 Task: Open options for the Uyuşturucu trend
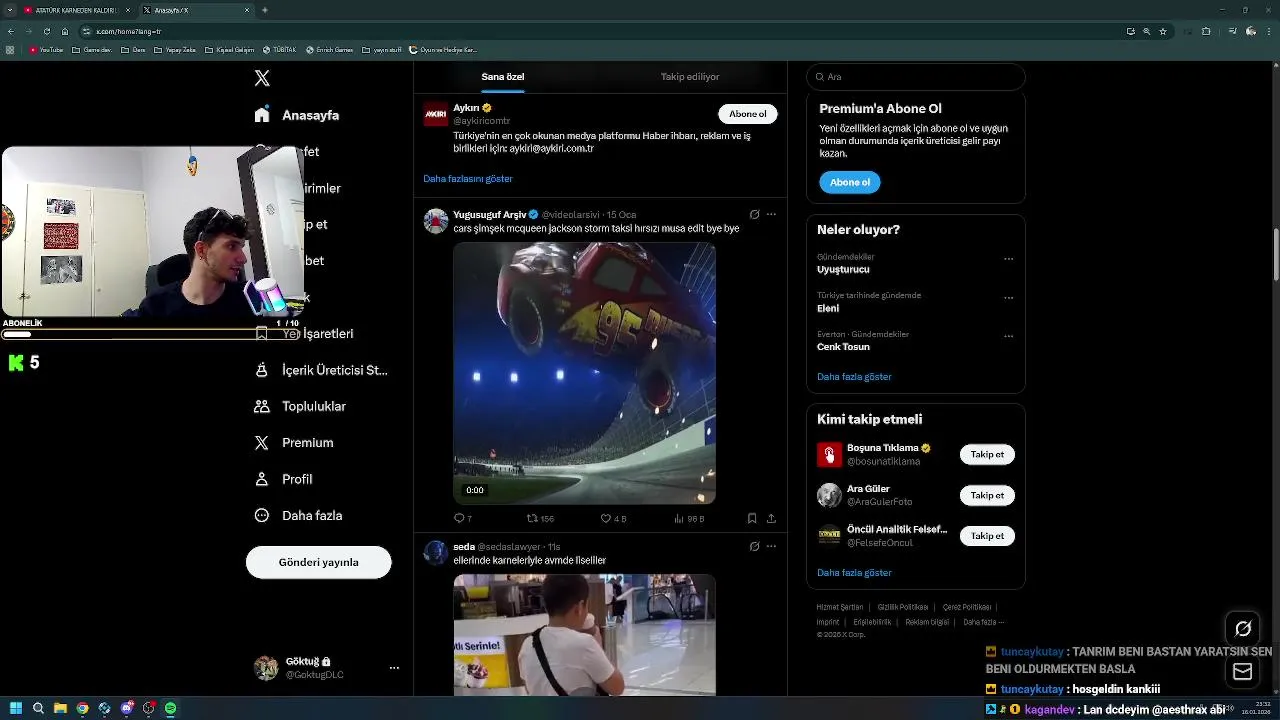(1008, 259)
